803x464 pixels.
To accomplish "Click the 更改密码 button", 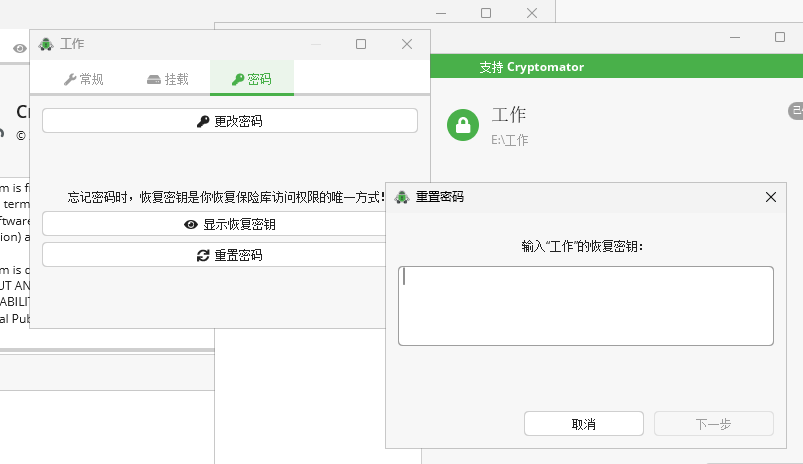I will (x=230, y=121).
